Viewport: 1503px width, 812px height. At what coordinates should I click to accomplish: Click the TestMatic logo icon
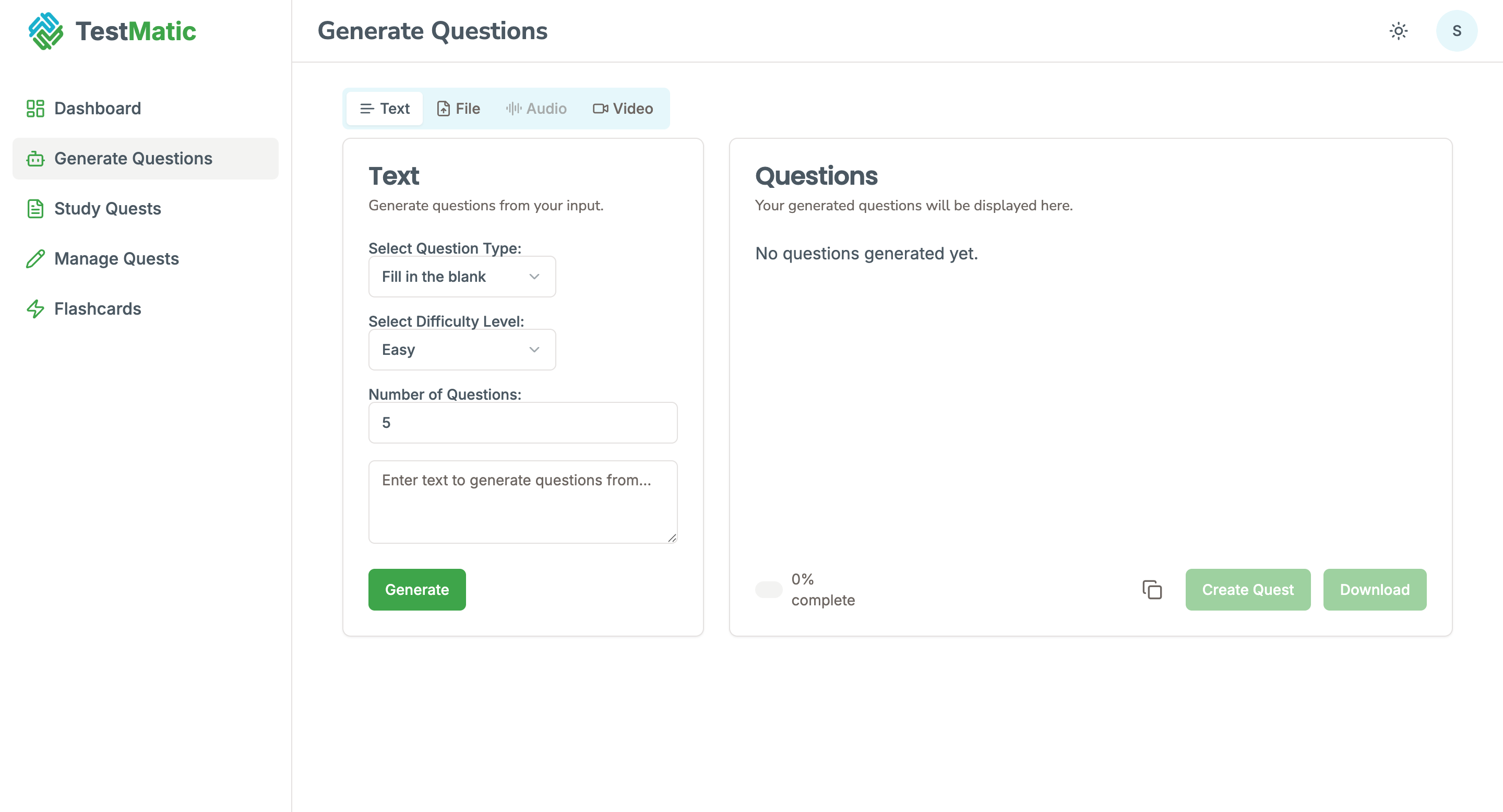click(45, 31)
